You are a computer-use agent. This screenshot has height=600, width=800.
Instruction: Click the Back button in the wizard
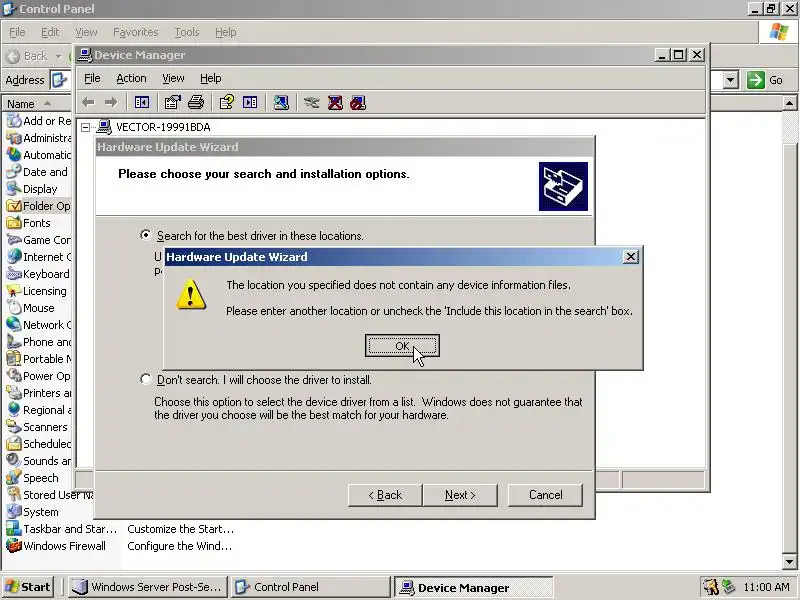(385, 495)
